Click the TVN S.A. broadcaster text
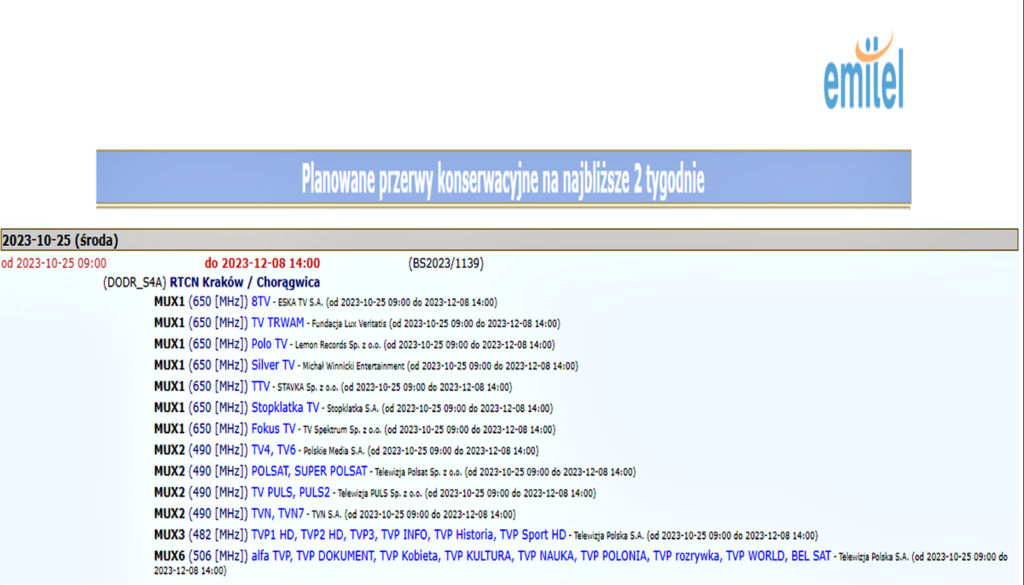Viewport: 1024px width, 585px height. click(x=327, y=515)
